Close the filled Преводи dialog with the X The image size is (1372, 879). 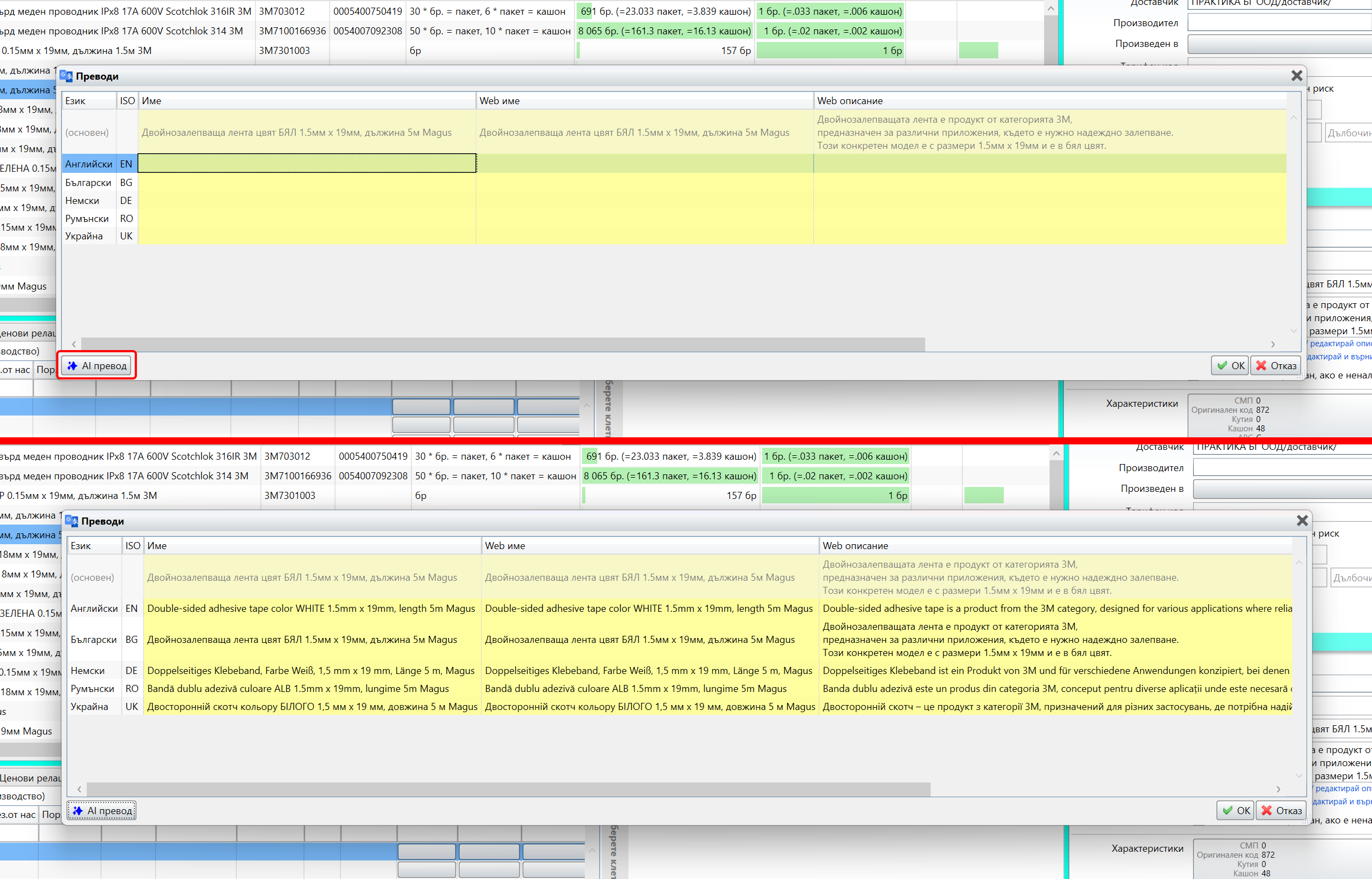click(1302, 521)
